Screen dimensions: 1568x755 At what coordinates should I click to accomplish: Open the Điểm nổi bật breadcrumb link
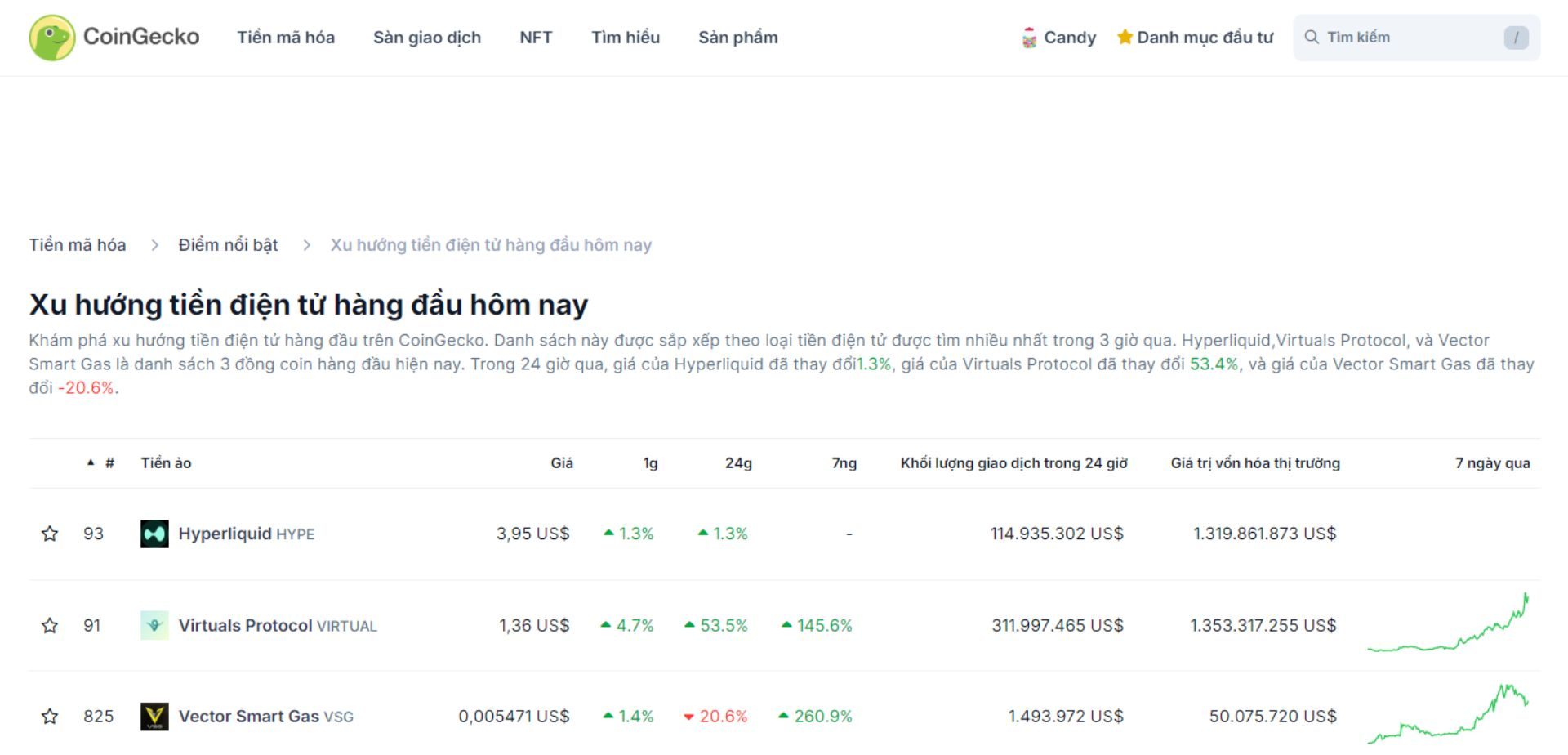tap(228, 244)
